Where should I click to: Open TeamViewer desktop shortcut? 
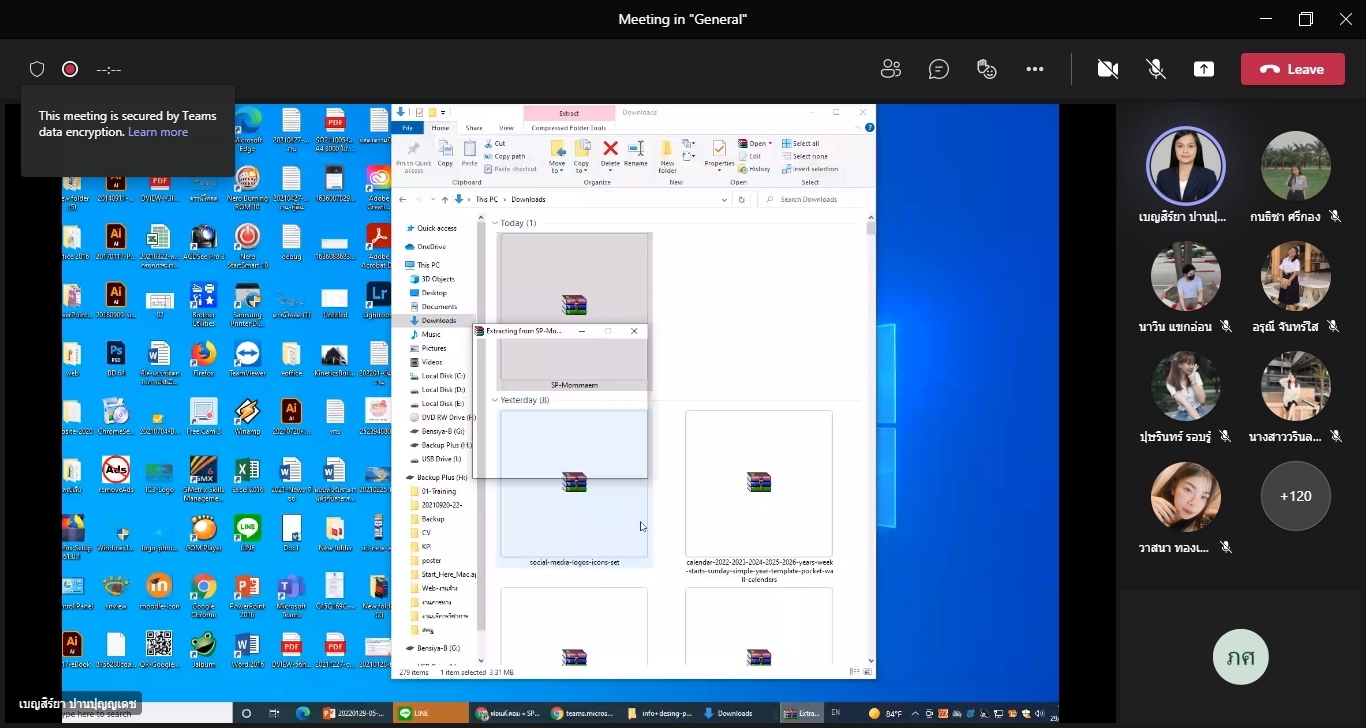246,359
